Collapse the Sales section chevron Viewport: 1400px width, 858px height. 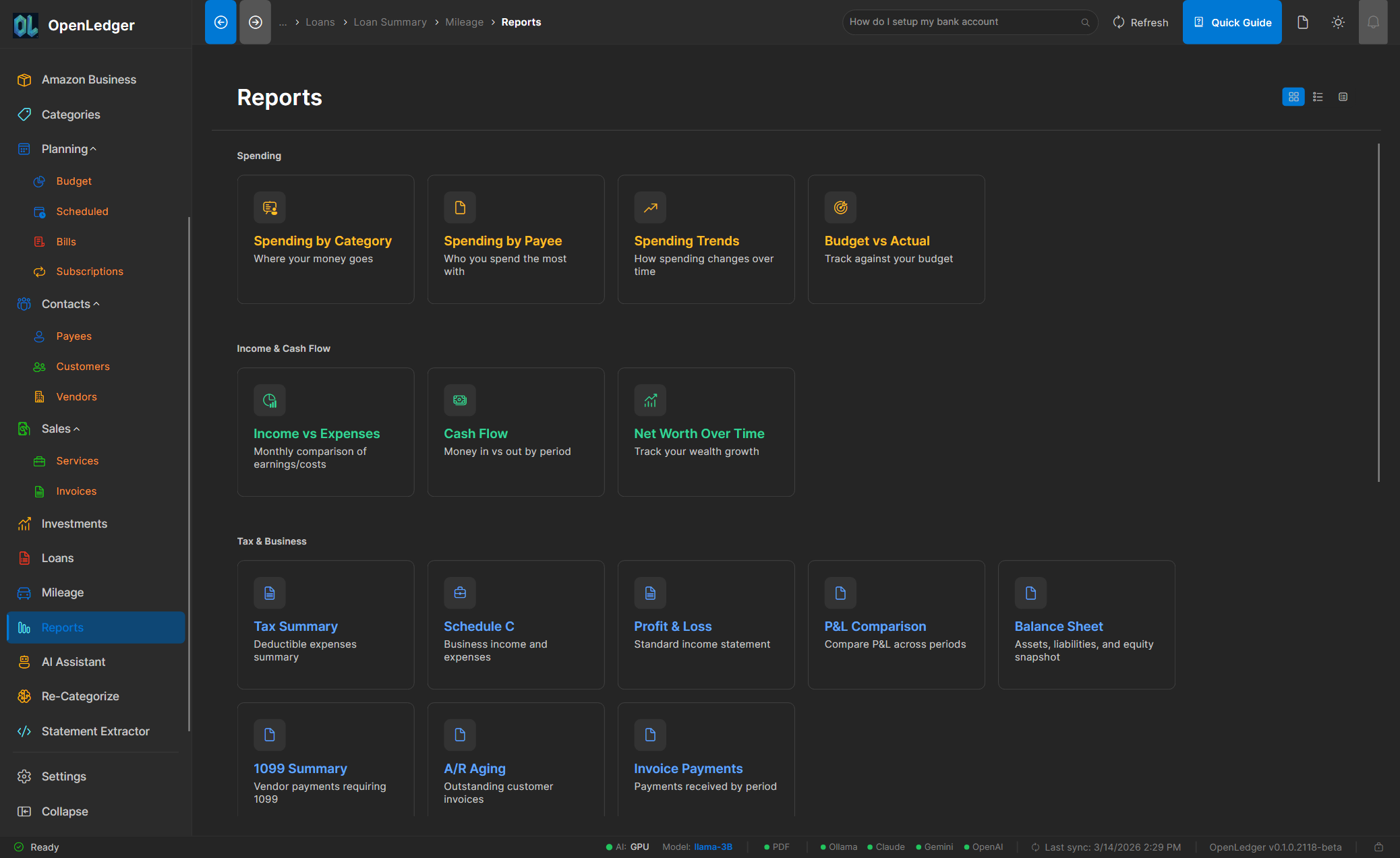coord(76,429)
